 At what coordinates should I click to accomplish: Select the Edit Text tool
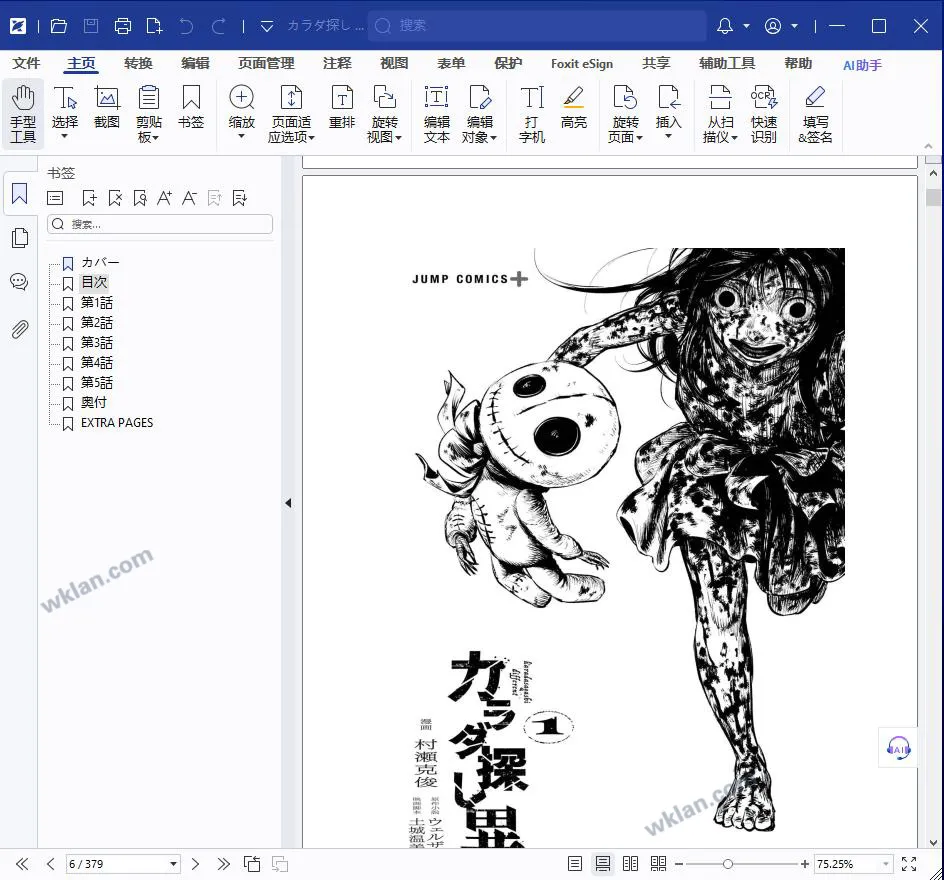tap(436, 113)
